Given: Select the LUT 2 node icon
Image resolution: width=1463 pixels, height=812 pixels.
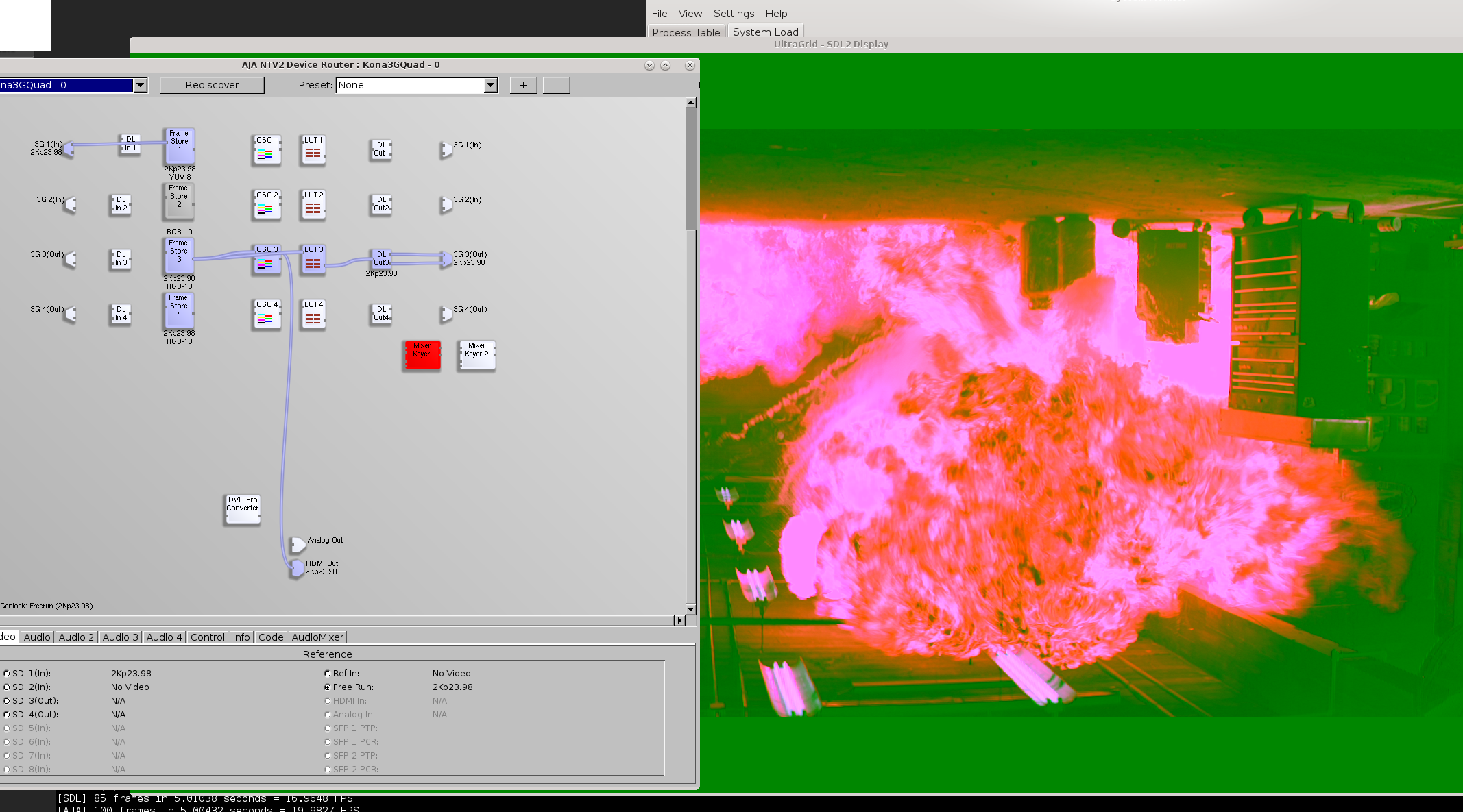Looking at the screenshot, I should (313, 205).
